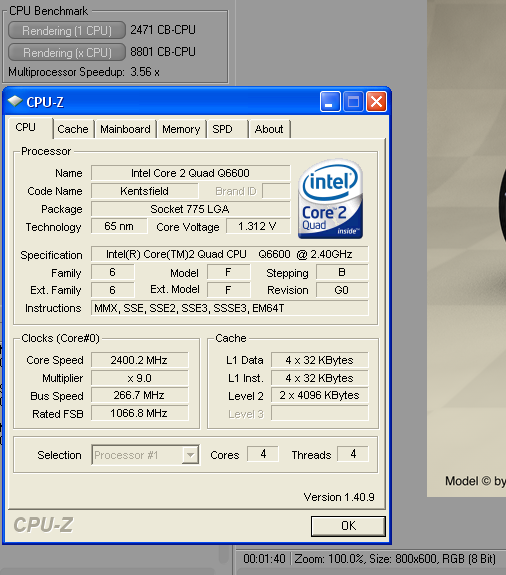Click the Threads count field
Screen dimensions: 506x575
click(353, 454)
